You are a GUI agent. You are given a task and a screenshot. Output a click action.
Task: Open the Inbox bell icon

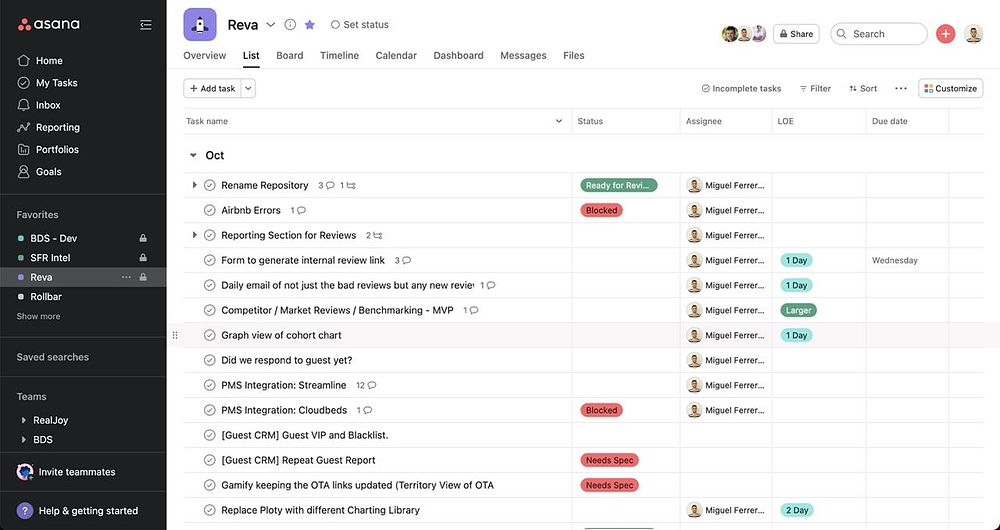24,105
